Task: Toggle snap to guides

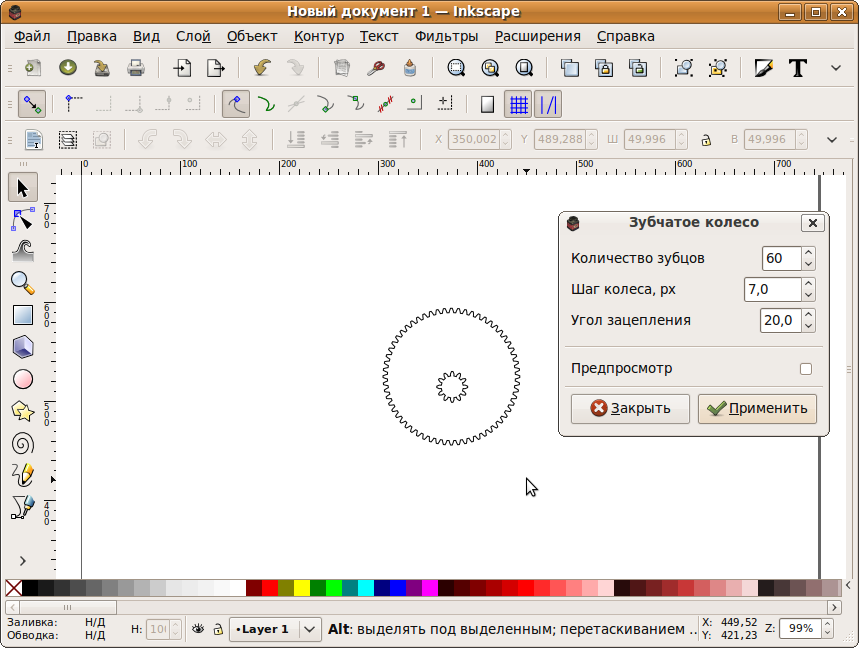Action: point(548,104)
